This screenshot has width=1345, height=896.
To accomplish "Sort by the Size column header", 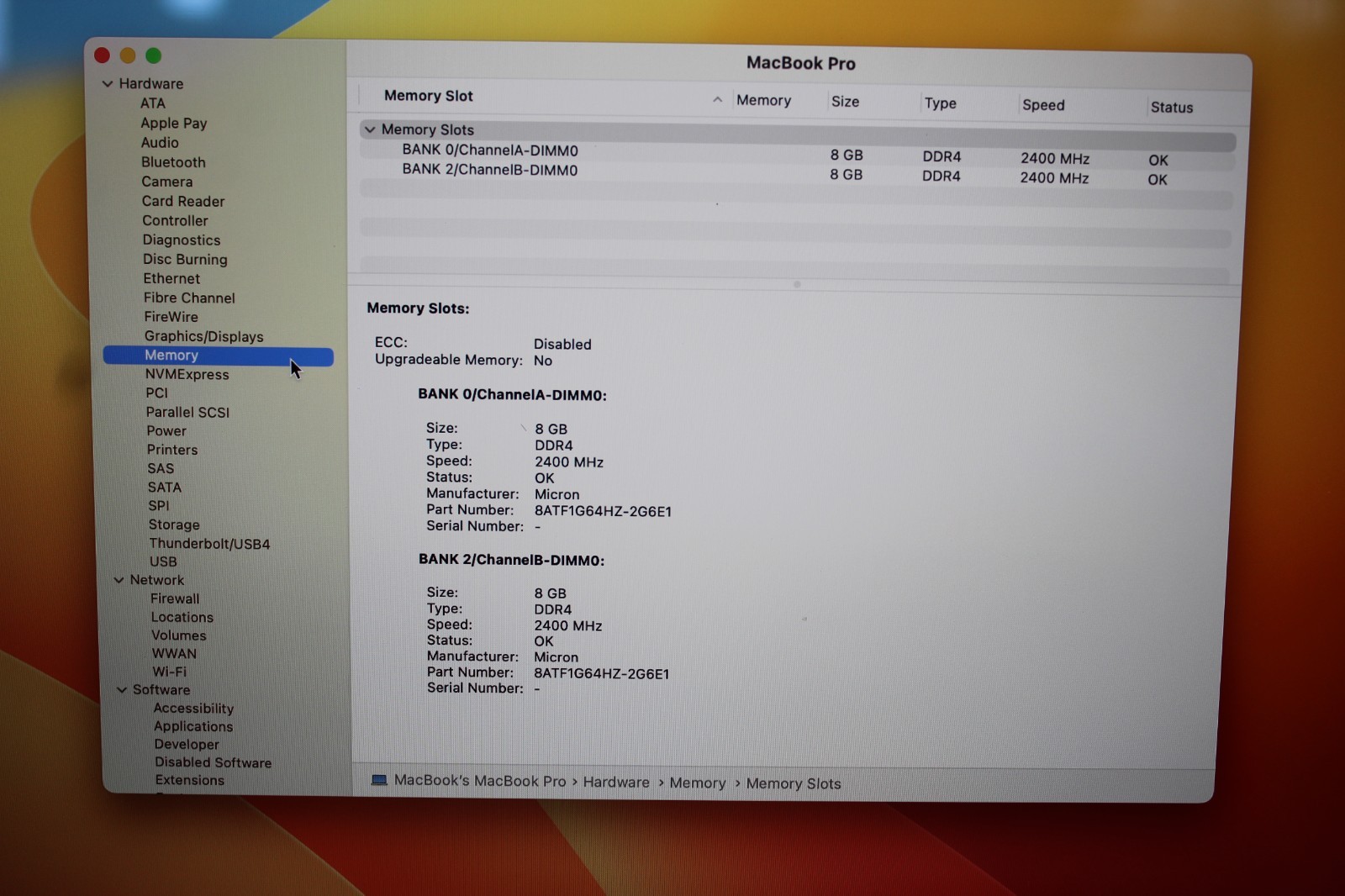I will [x=845, y=102].
